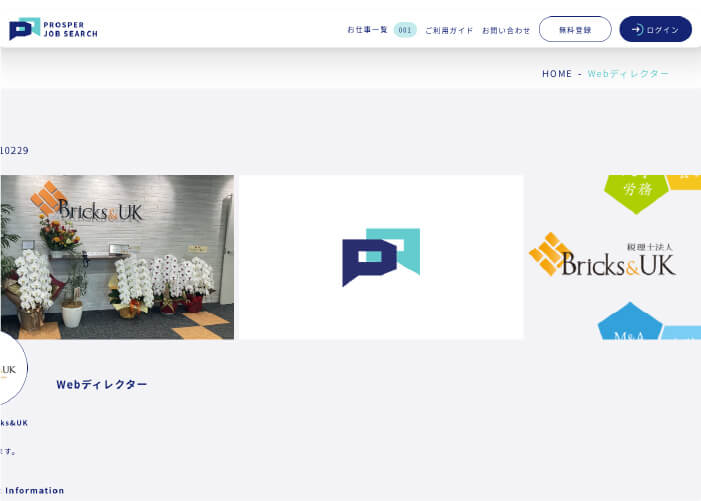The height and width of the screenshot is (501, 701).
Task: Select the 10229 job ID text
Action: coord(14,150)
